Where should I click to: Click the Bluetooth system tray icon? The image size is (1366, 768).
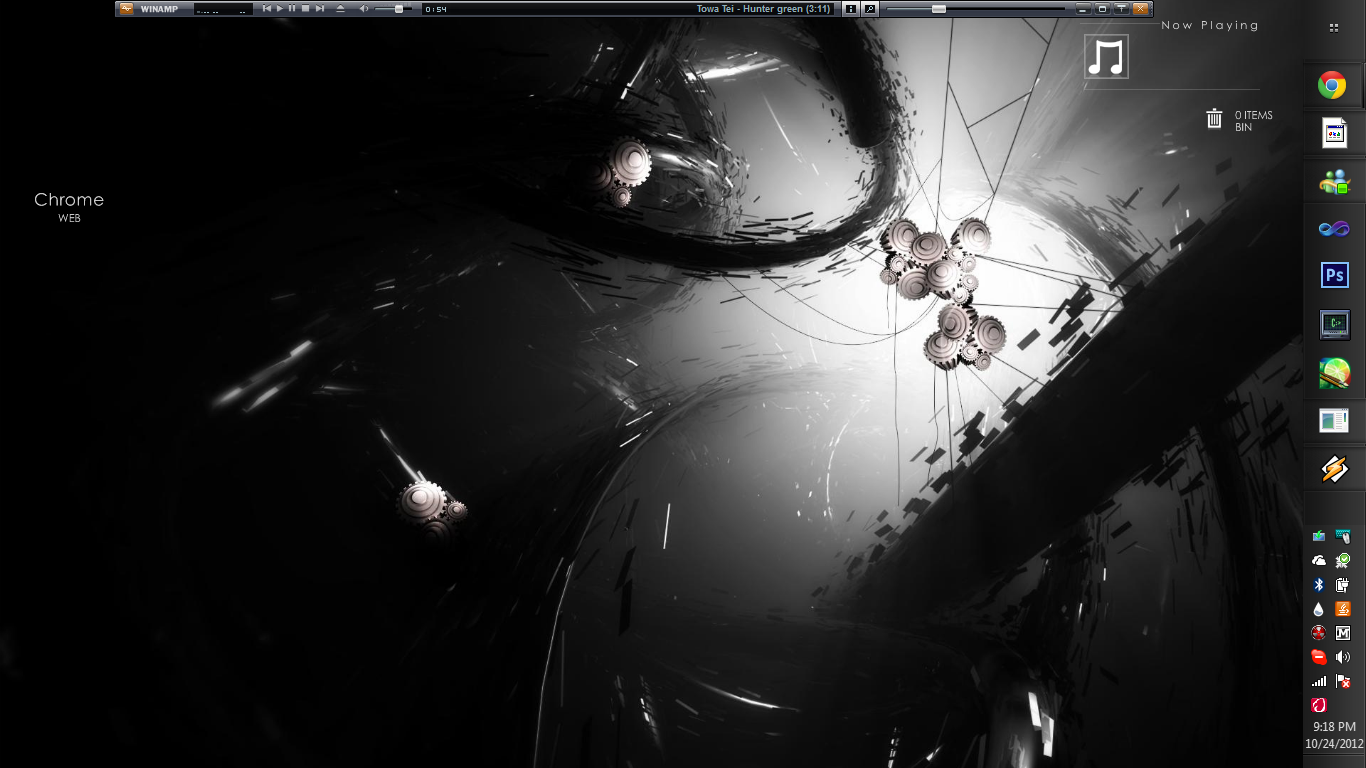(x=1318, y=585)
